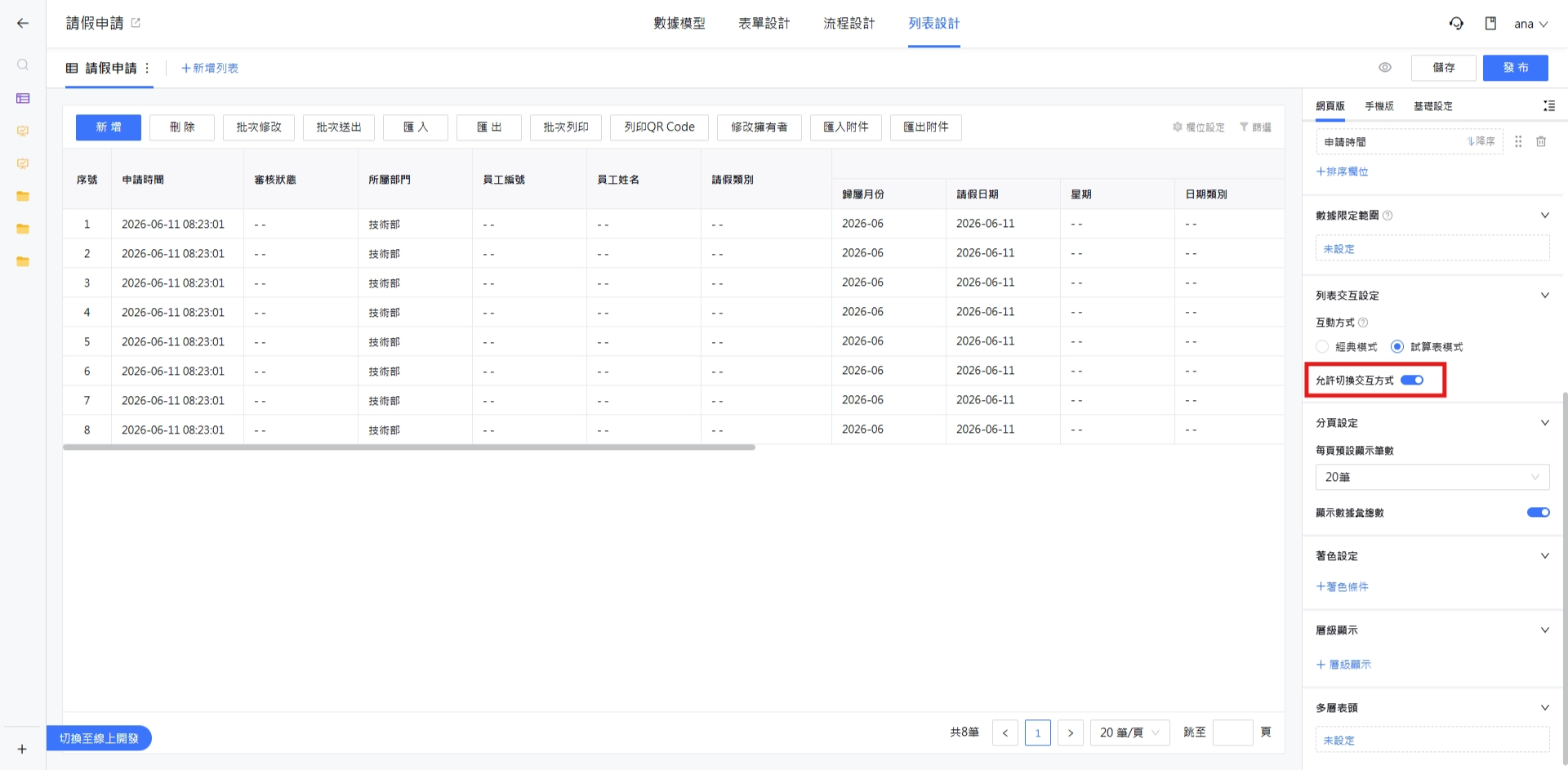The width and height of the screenshot is (1568, 770).
Task: Open the 篩選 filter option
Action: 1255,127
